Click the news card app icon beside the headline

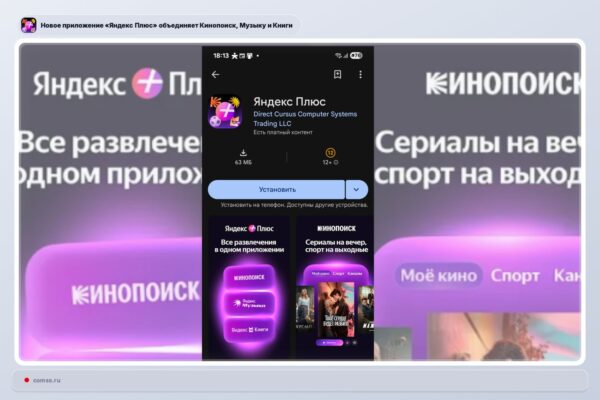click(x=28, y=25)
